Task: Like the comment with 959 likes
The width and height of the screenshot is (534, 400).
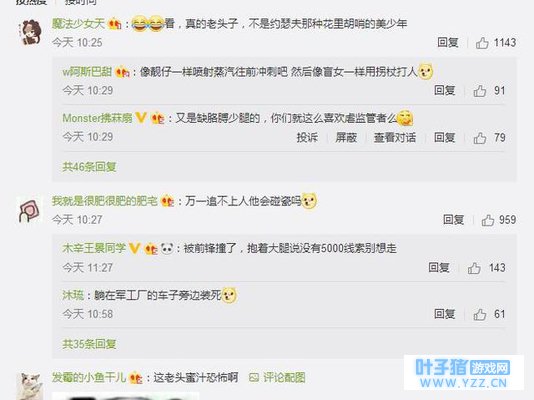Action: click(x=488, y=220)
